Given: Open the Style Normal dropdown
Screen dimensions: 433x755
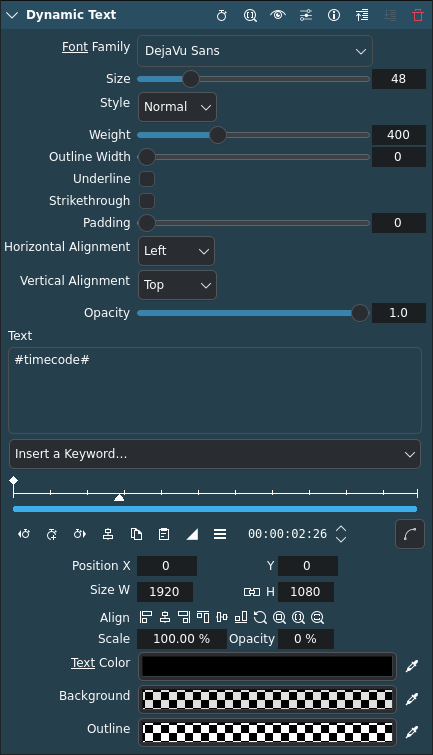Looking at the screenshot, I should click(x=177, y=107).
